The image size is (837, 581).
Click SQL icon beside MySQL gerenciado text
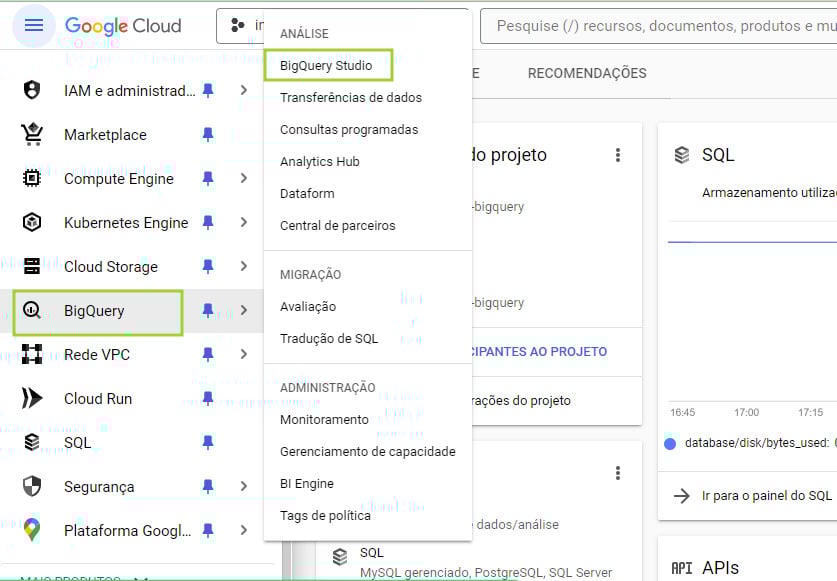click(x=340, y=557)
